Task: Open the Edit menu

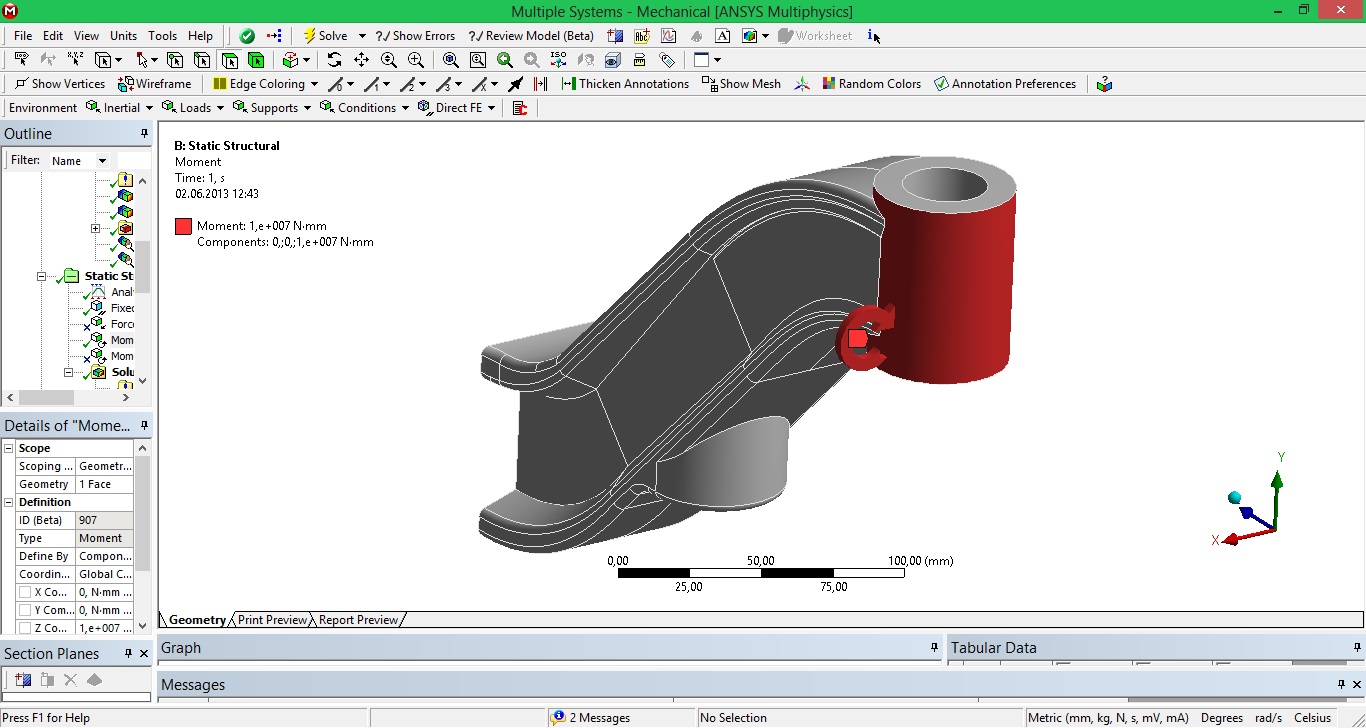Action: 53,36
